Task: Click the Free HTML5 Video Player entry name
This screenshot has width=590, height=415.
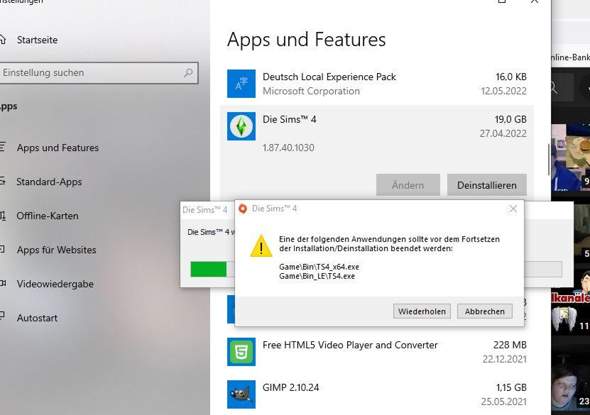Action: (x=350, y=345)
